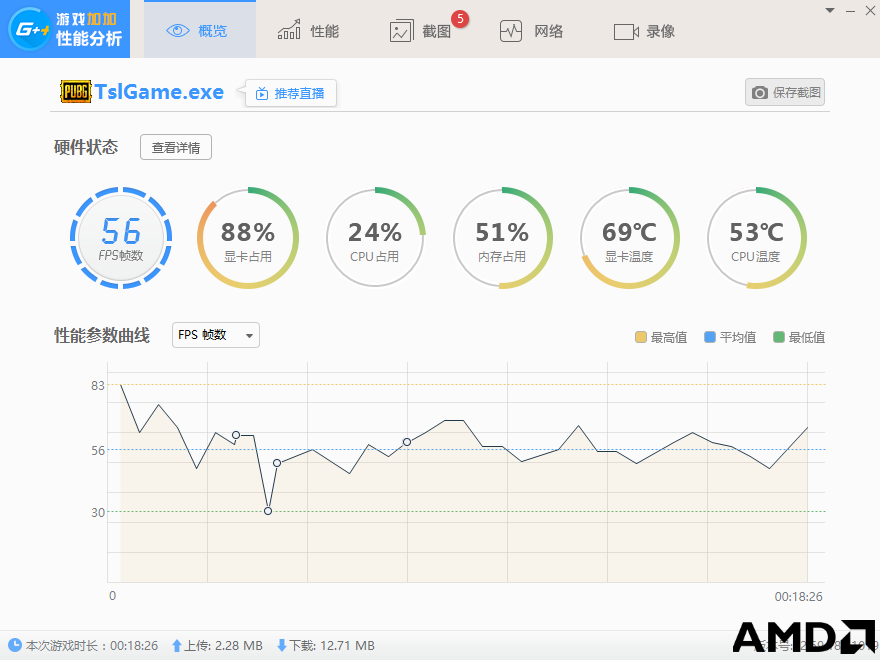Open the title bar dropdown menu arrow

(x=830, y=10)
